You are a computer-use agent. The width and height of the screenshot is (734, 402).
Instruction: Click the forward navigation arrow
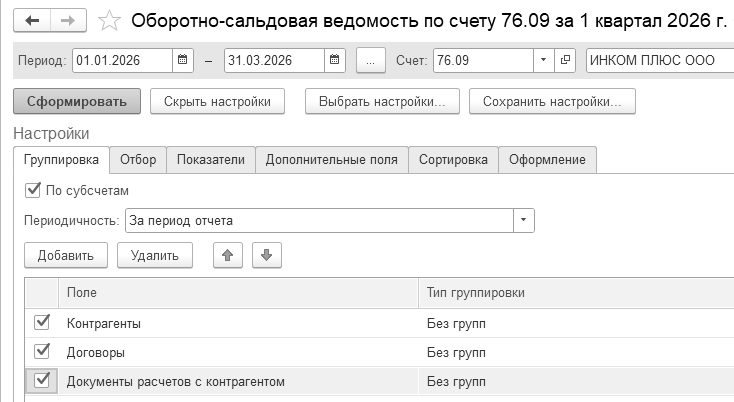(68, 20)
